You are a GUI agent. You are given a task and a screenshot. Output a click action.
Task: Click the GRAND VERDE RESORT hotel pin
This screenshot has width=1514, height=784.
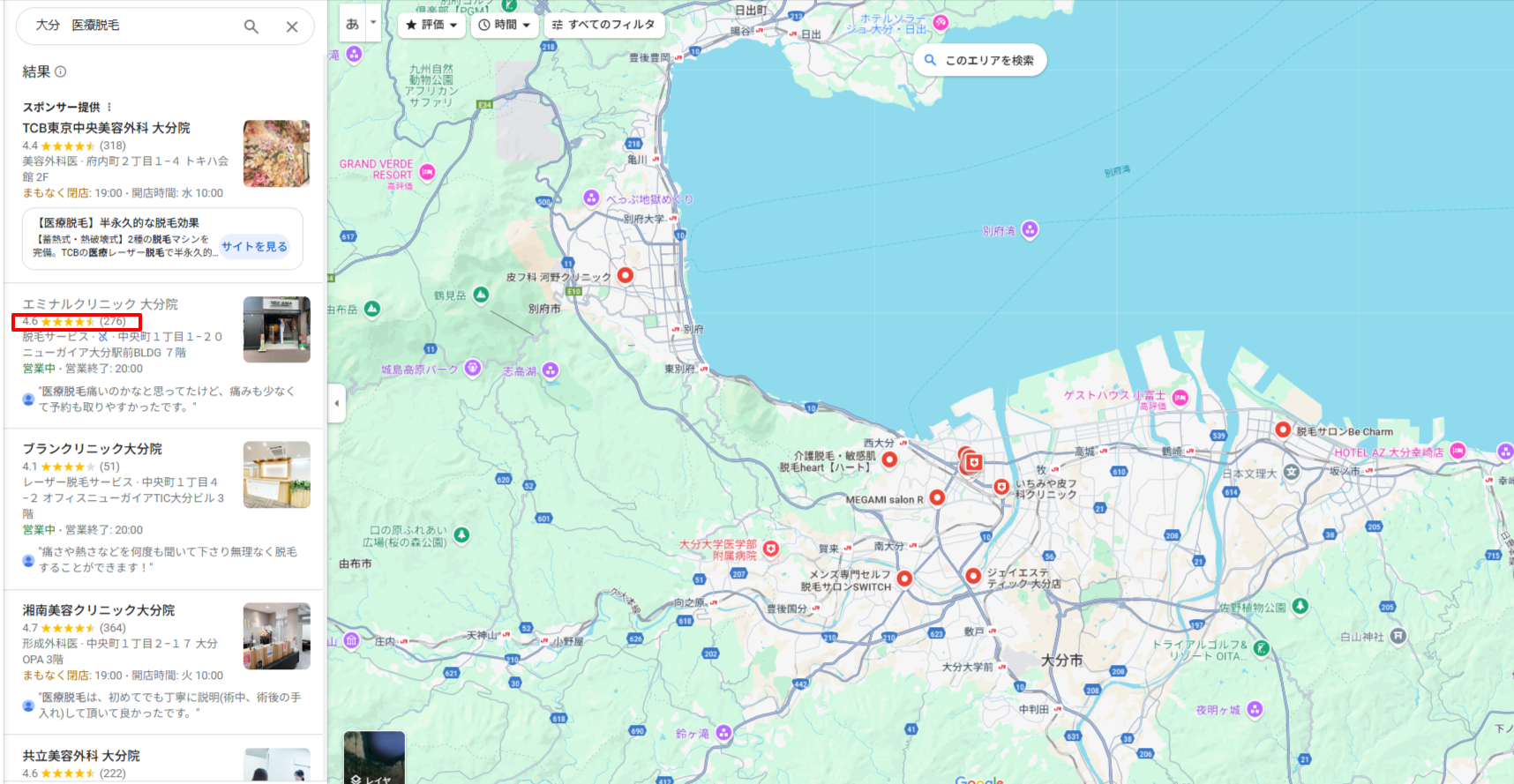[428, 172]
